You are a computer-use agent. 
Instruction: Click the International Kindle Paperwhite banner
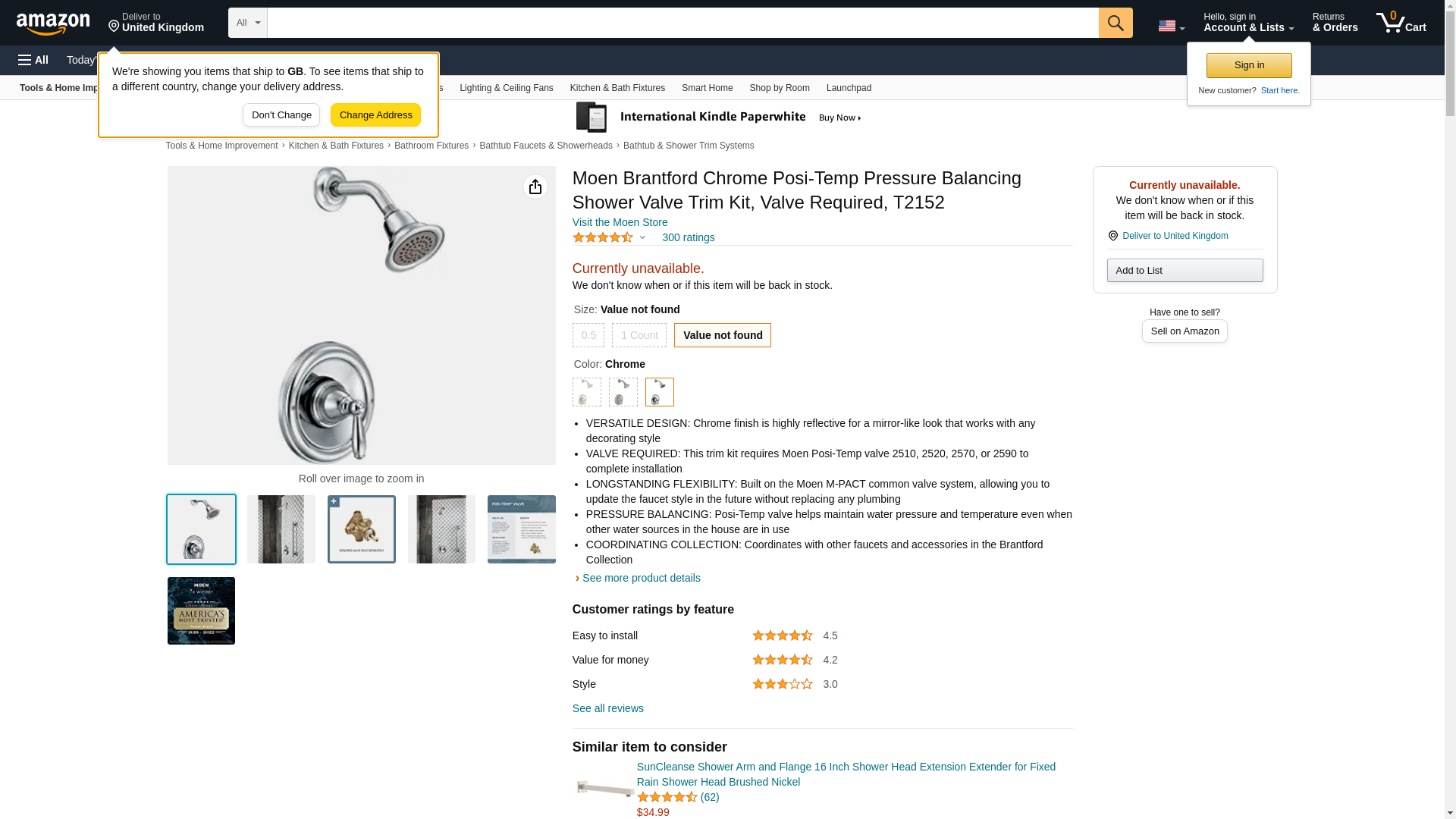pos(719,118)
